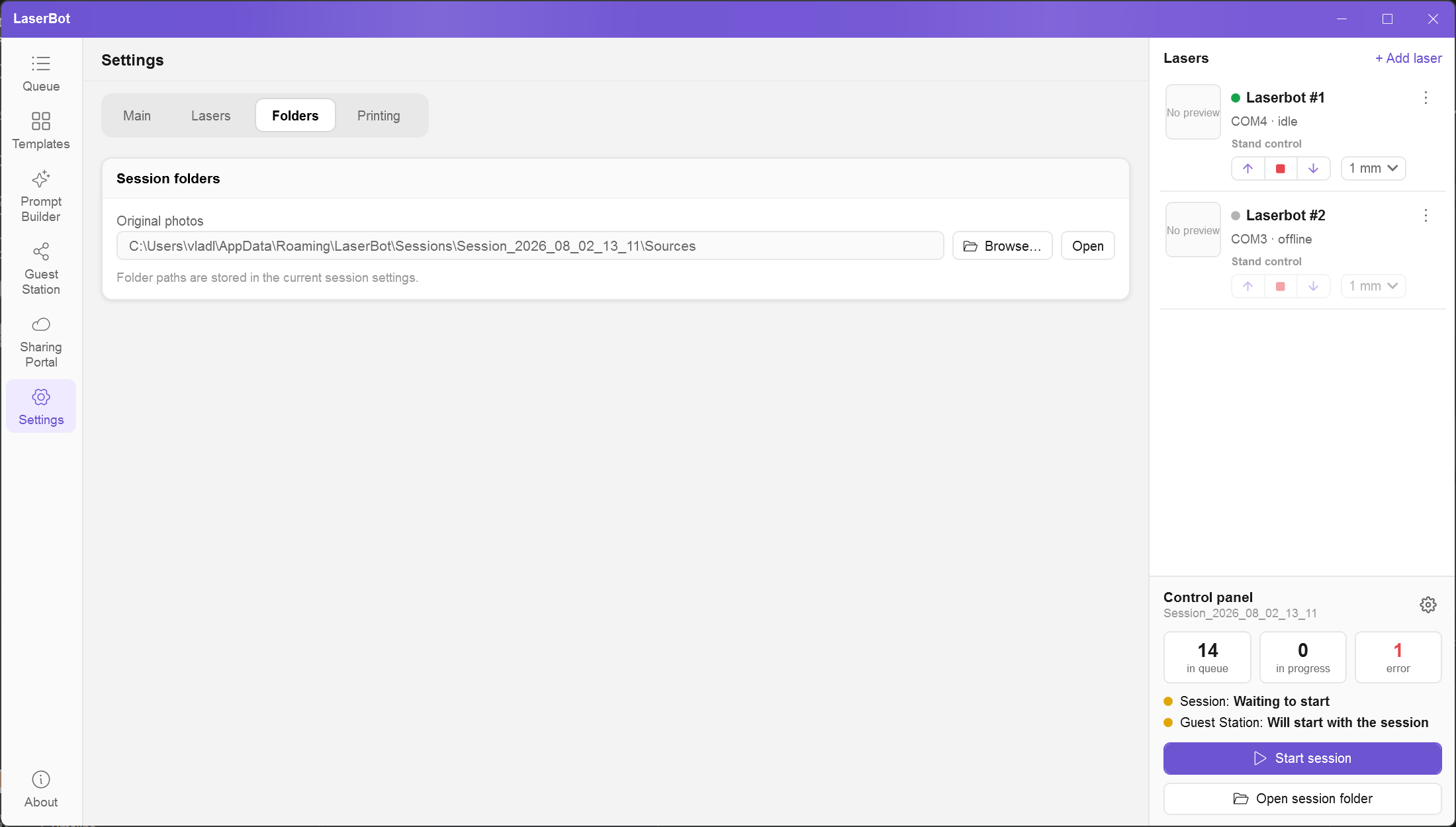Click the "Laserbot #2" name
The width and height of the screenshot is (1456, 827).
[1286, 216]
